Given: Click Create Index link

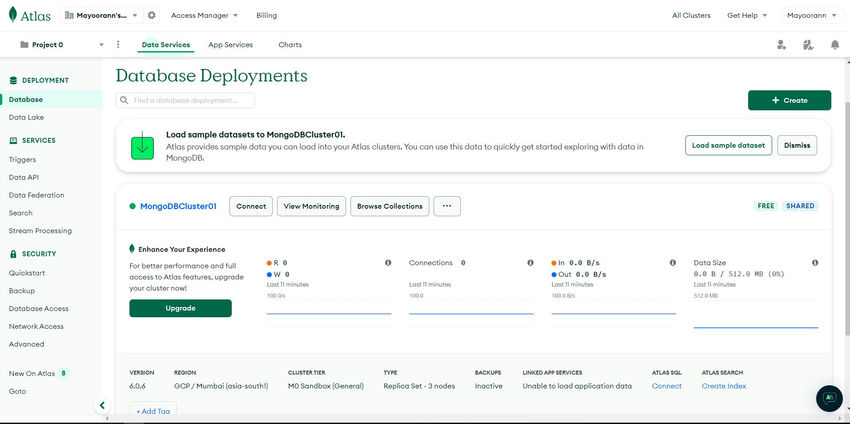Looking at the screenshot, I should [x=724, y=386].
